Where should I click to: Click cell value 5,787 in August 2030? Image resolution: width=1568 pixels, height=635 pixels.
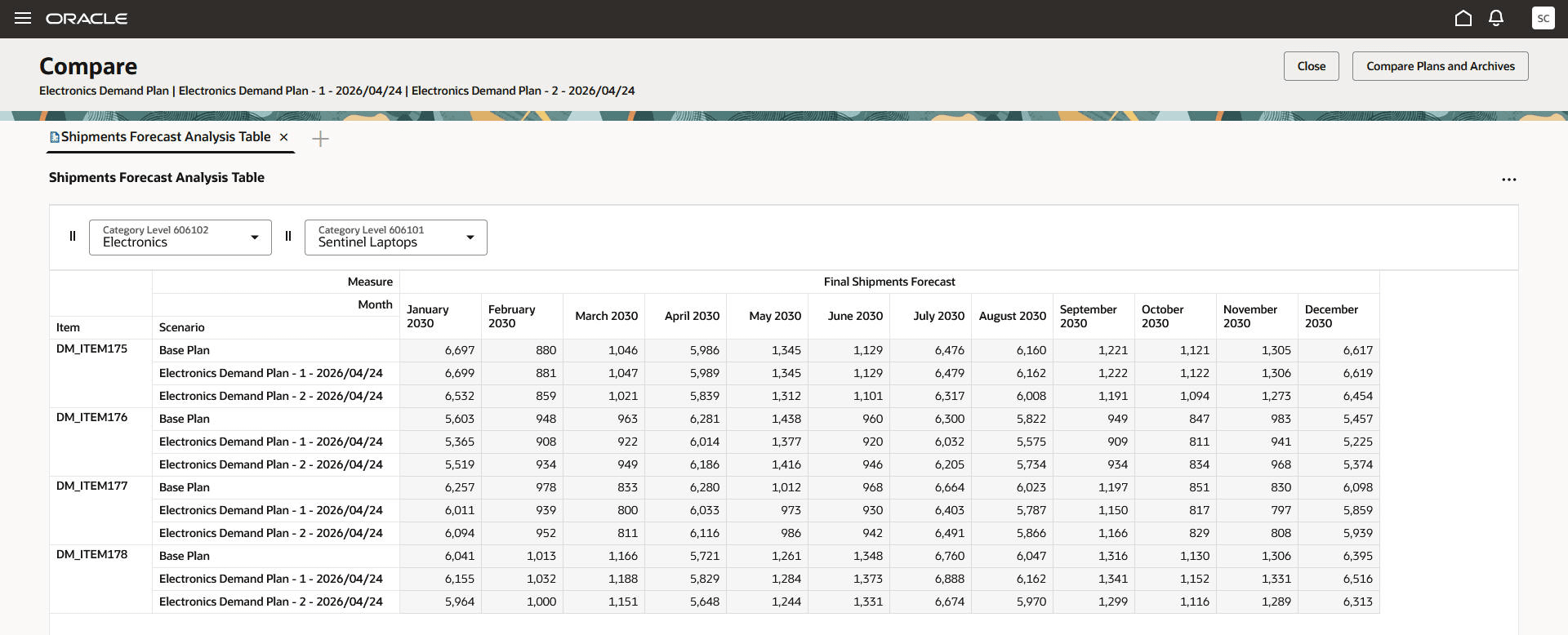tap(1013, 510)
